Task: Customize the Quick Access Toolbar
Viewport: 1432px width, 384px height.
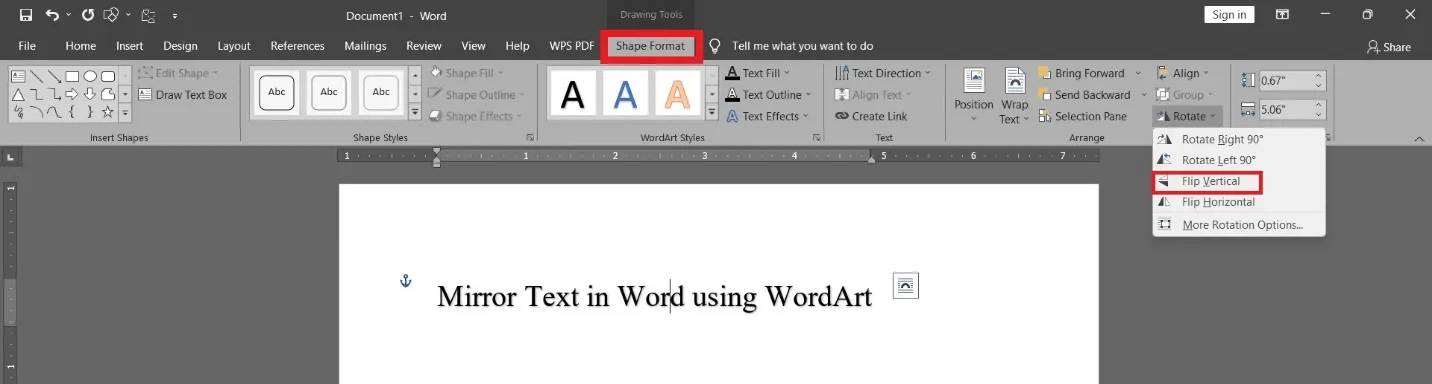Action: 175,16
